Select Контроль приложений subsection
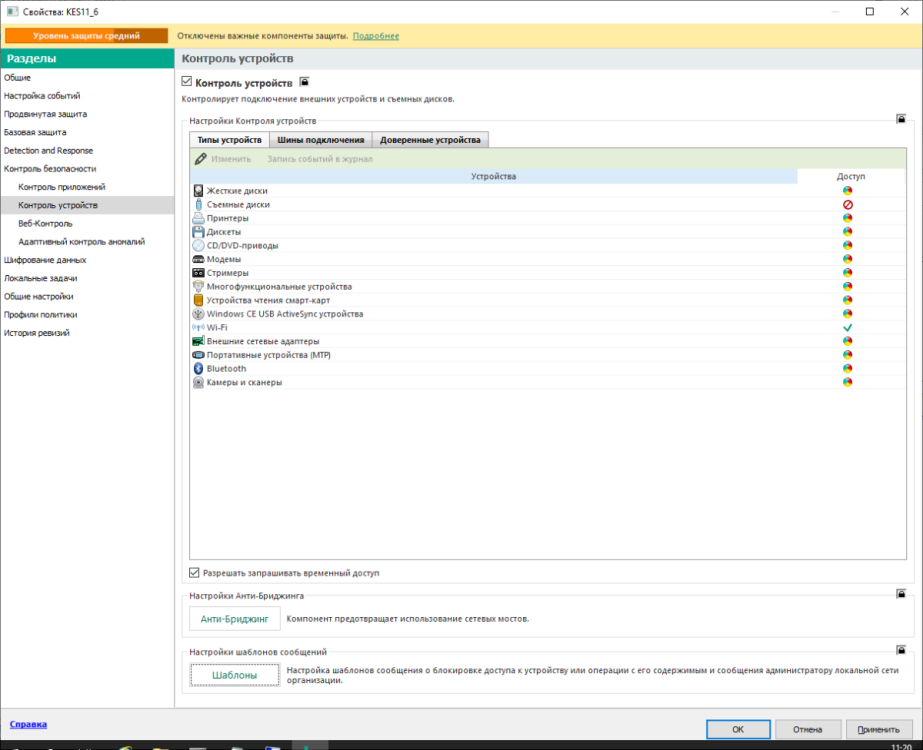This screenshot has width=923, height=750. click(62, 187)
